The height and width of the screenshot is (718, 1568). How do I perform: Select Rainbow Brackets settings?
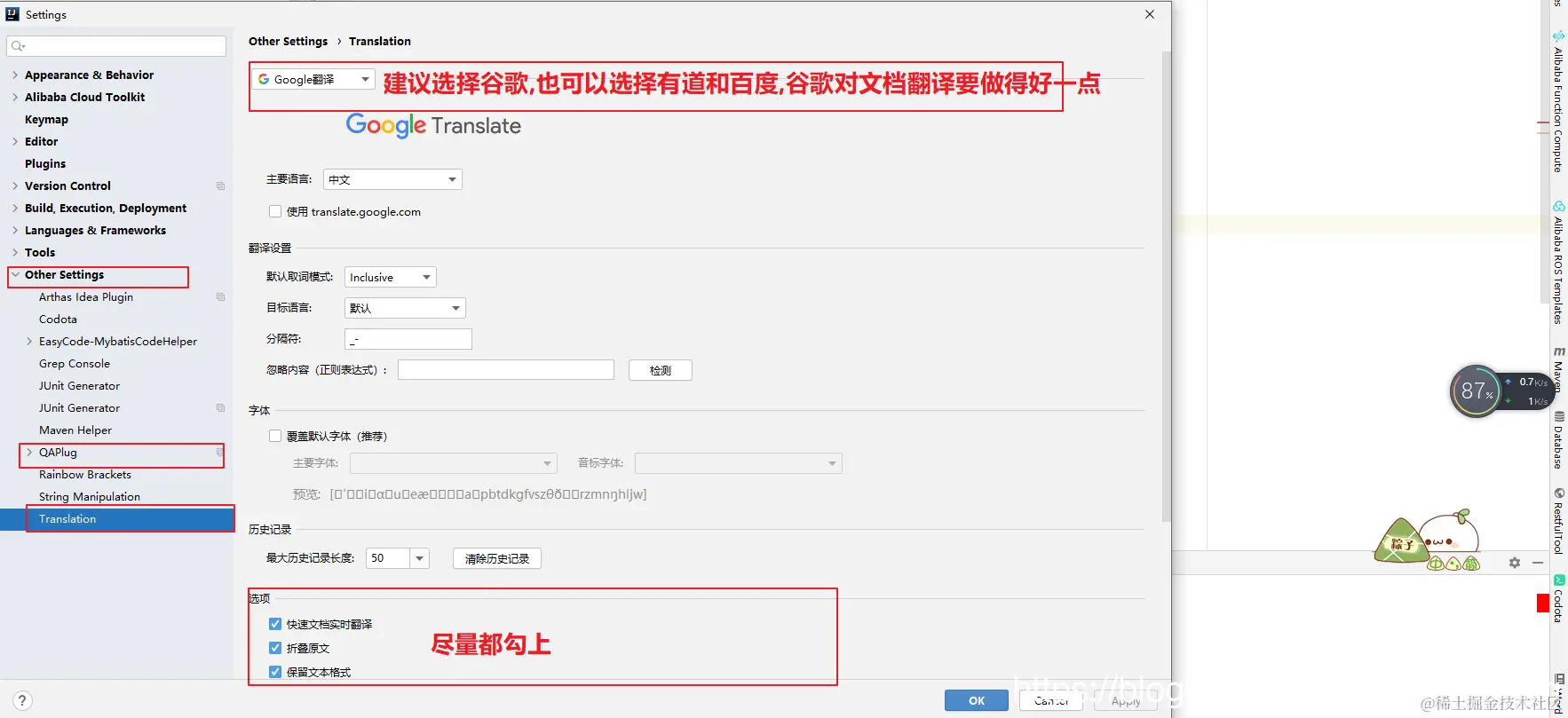click(x=85, y=475)
